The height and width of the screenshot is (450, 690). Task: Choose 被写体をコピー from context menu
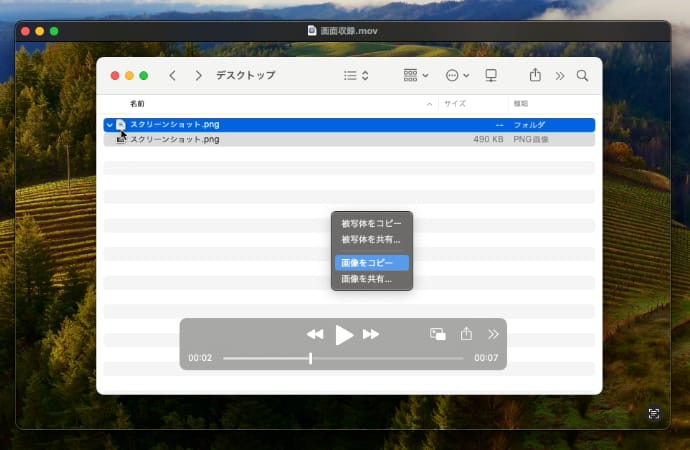click(372, 223)
